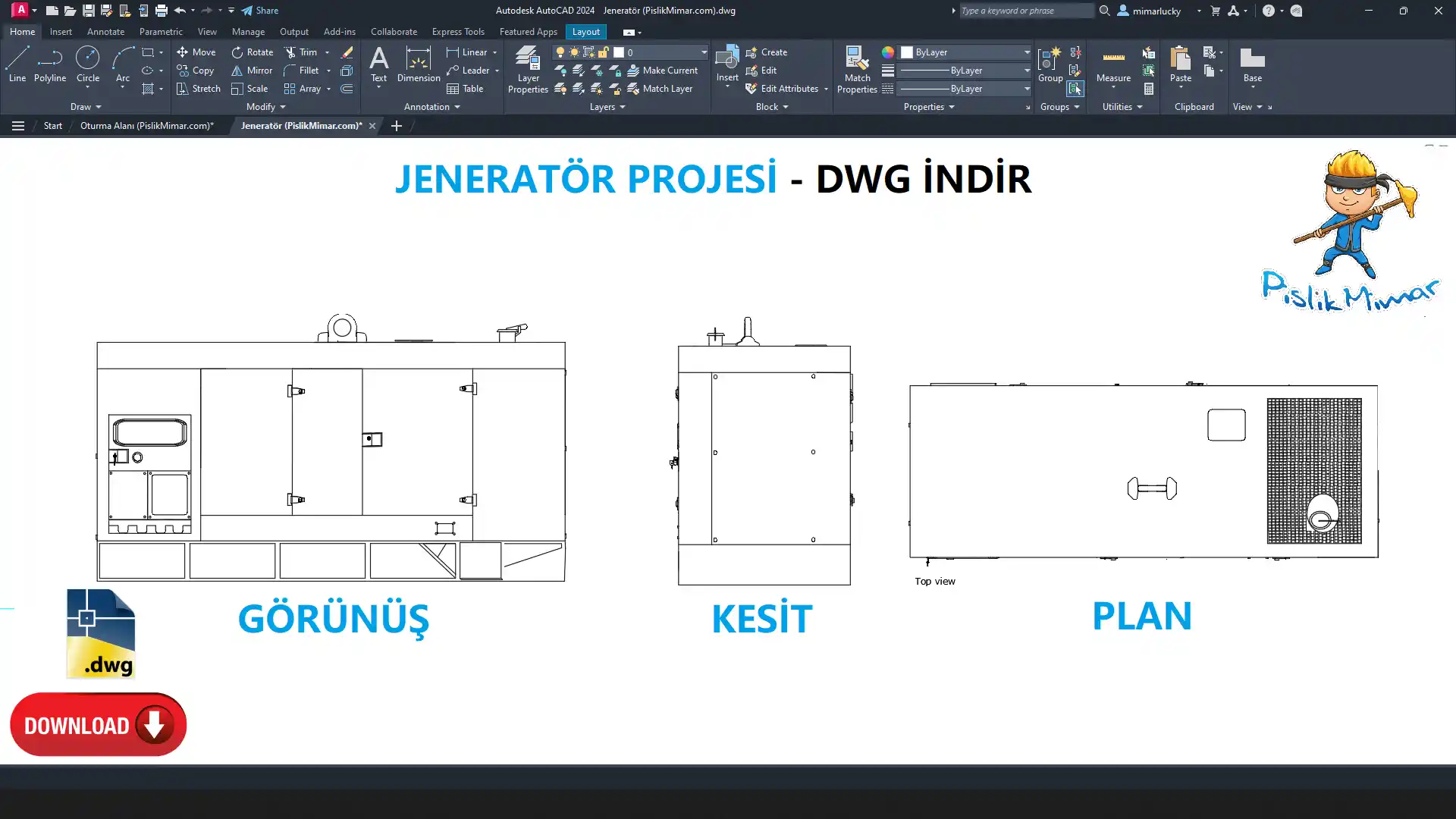Toggle layer lock padlock icon

click(x=603, y=52)
